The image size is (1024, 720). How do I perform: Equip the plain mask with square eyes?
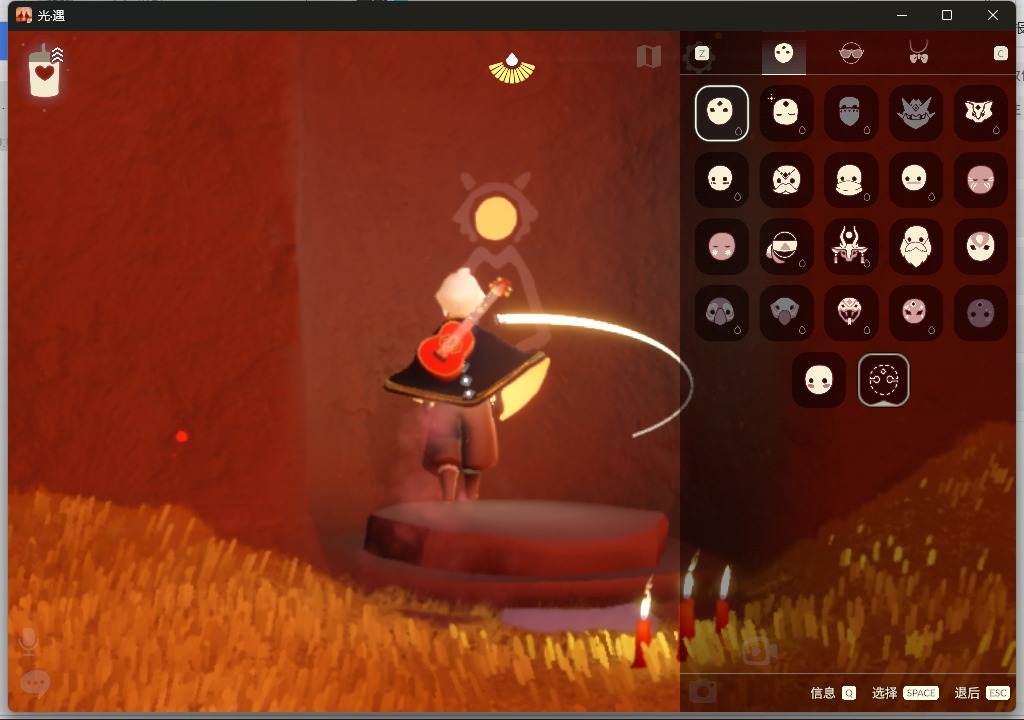point(721,179)
